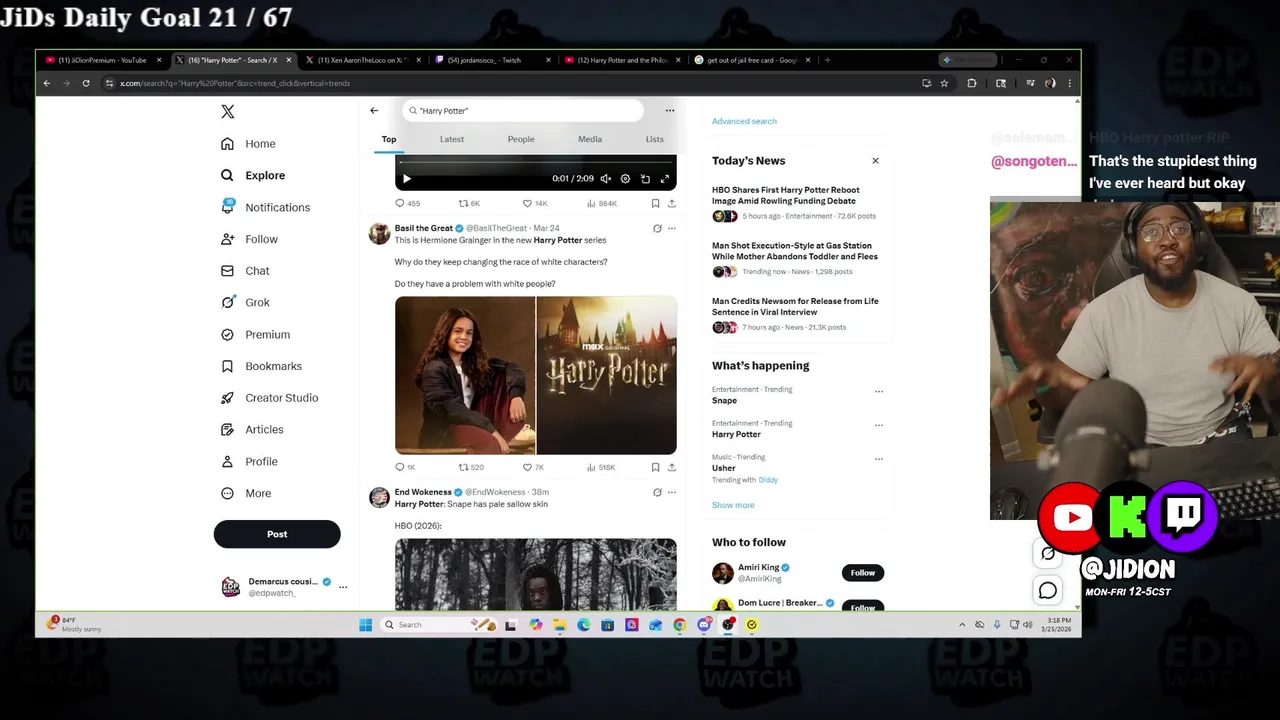
Task: Click the back arrow beside search box
Action: point(374,111)
